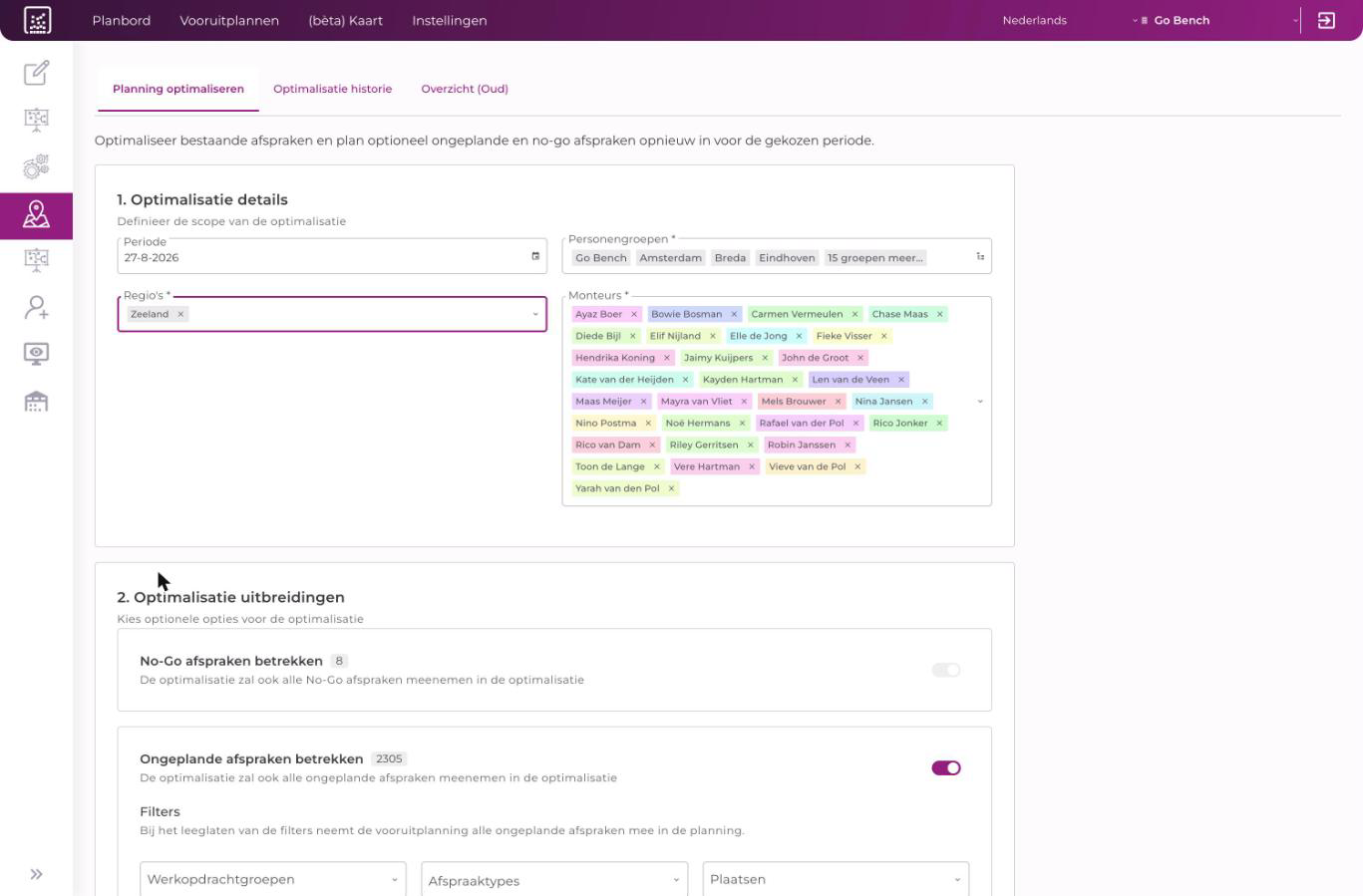Open the Plaatsen filter dropdown
Screen dimensions: 1363x896
point(836,879)
